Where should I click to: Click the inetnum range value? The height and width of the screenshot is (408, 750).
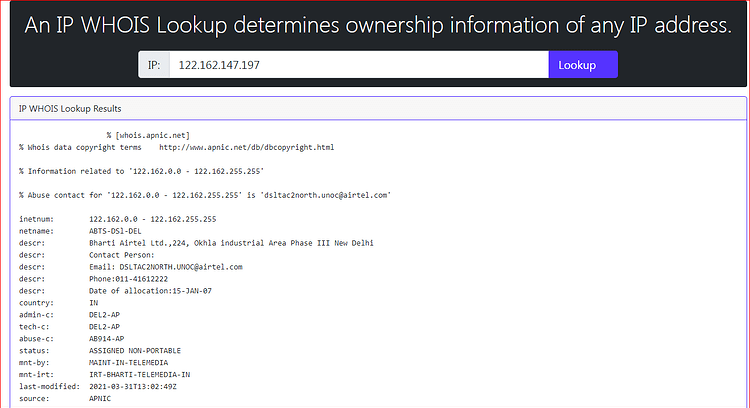(x=153, y=219)
